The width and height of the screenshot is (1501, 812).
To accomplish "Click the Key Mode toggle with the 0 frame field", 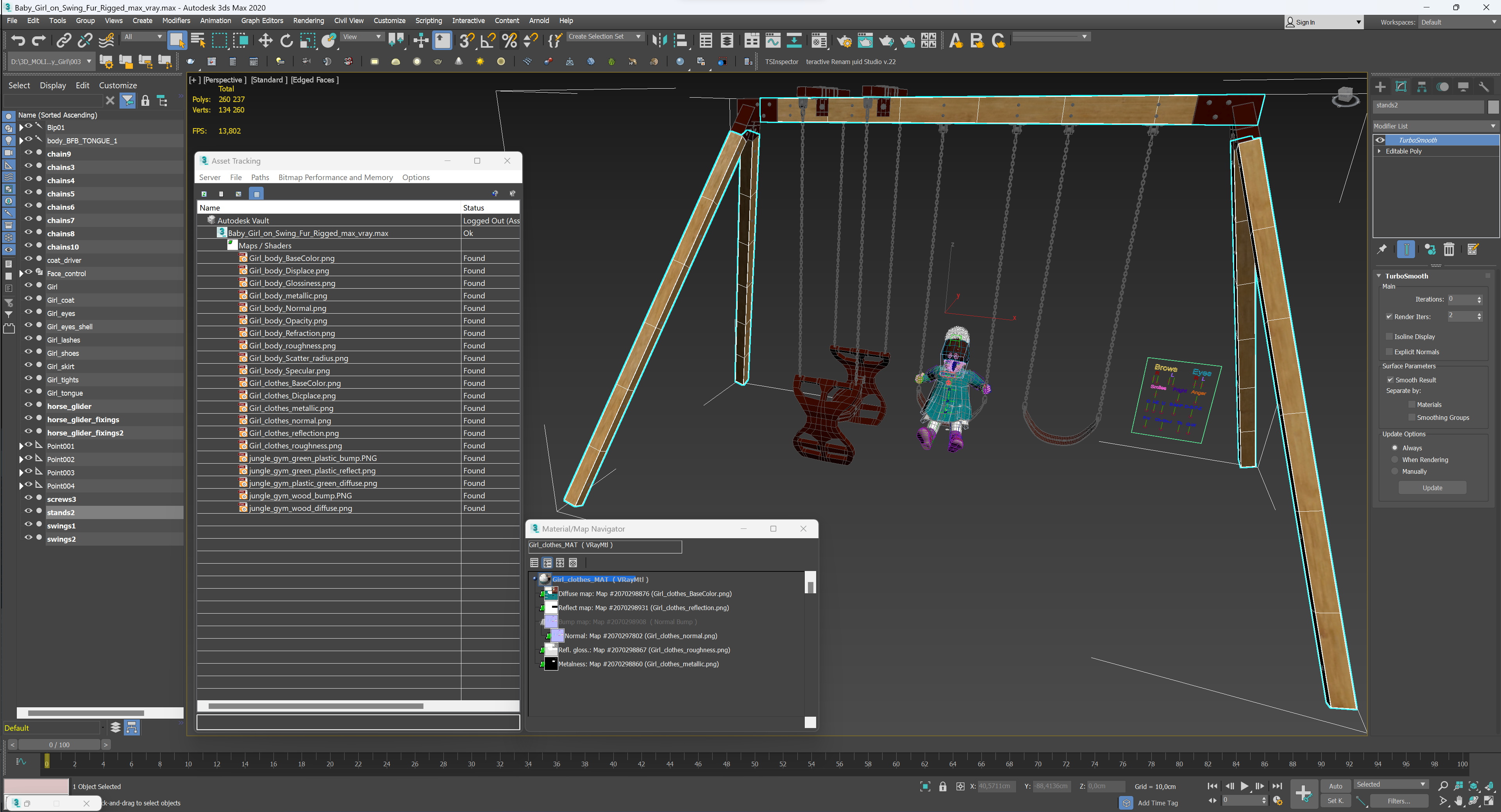I will click(1213, 801).
